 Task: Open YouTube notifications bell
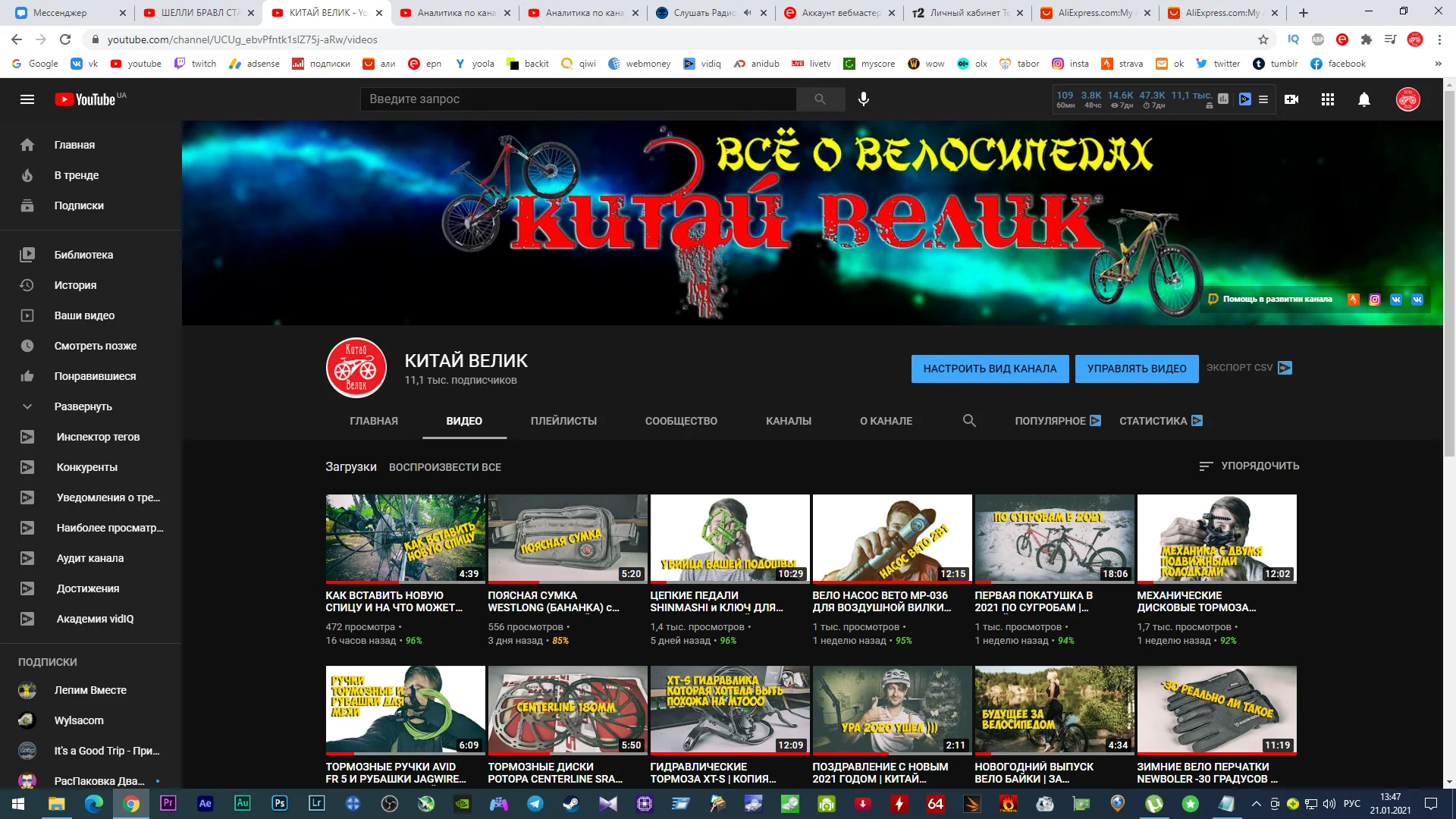click(x=1363, y=99)
